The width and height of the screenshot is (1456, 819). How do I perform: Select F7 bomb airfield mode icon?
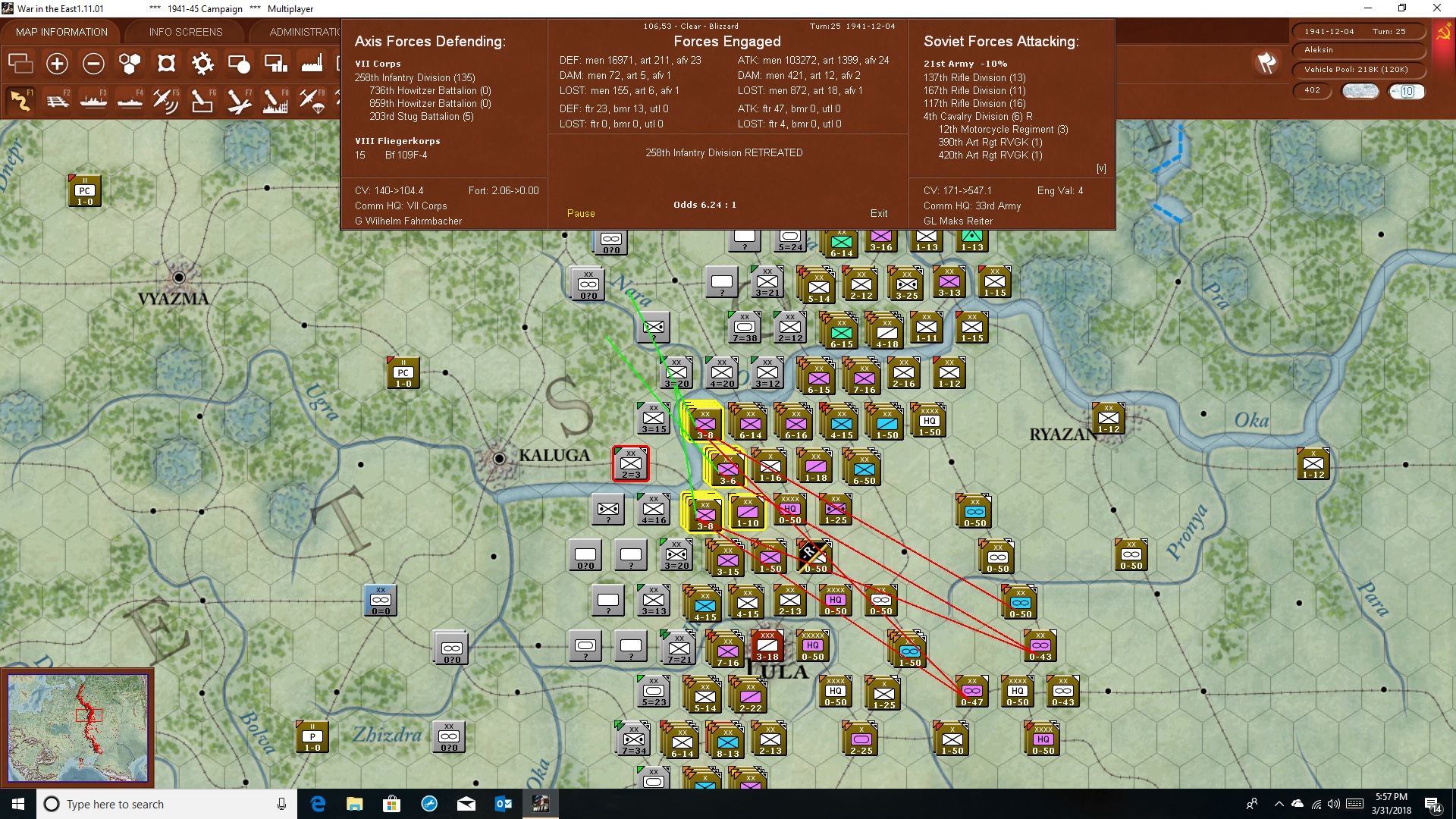[239, 100]
